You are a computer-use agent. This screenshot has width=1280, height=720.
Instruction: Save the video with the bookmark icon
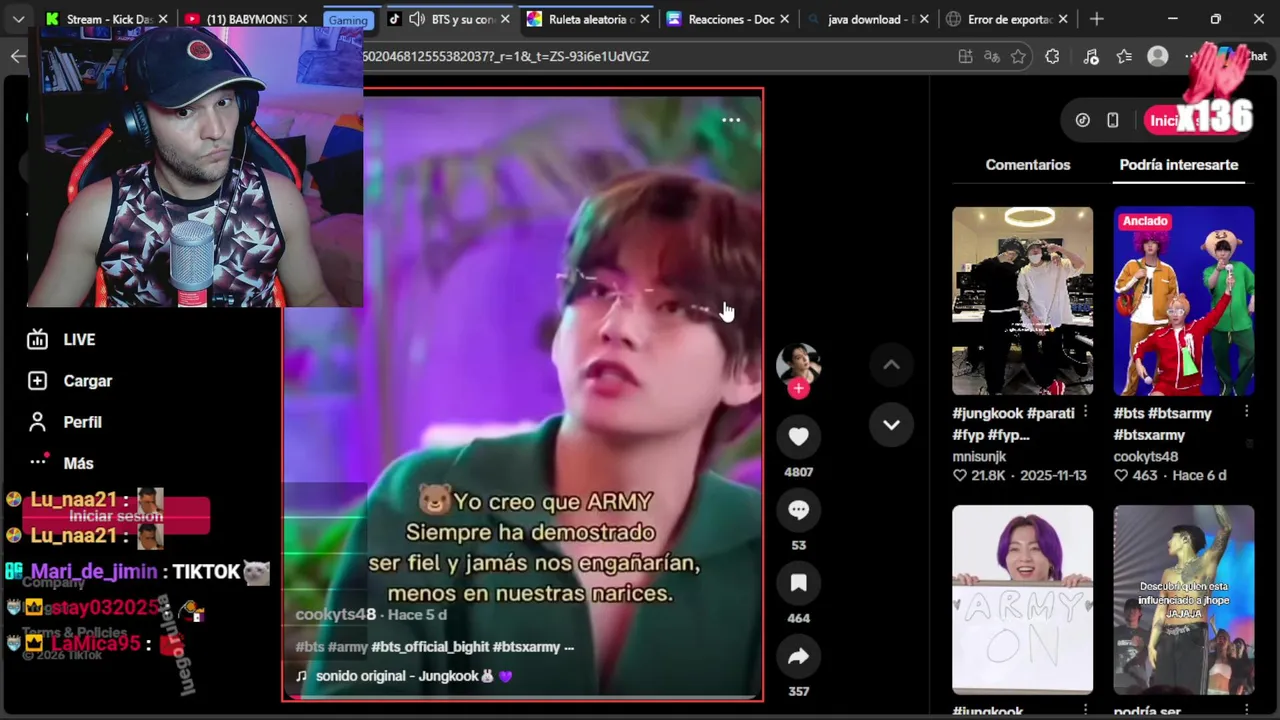coord(798,583)
